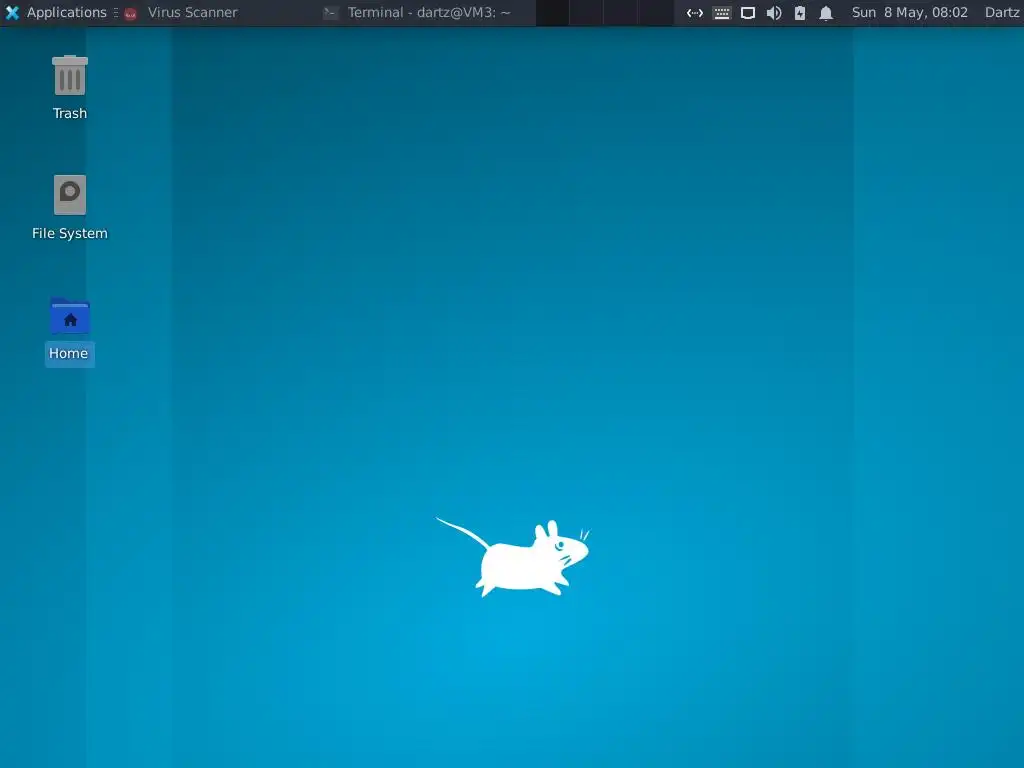Switch to the Terminal - dartz@VM3 window

[x=428, y=12]
